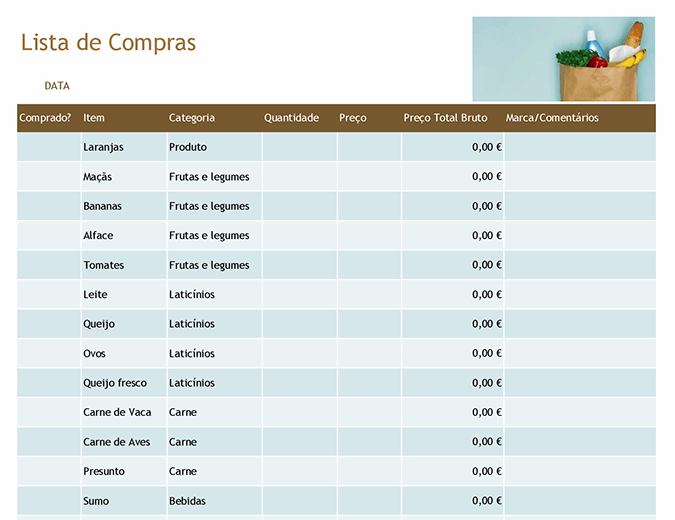675x520 pixels.
Task: Click the Comprado? cell for Laranjas
Action: click(x=48, y=147)
